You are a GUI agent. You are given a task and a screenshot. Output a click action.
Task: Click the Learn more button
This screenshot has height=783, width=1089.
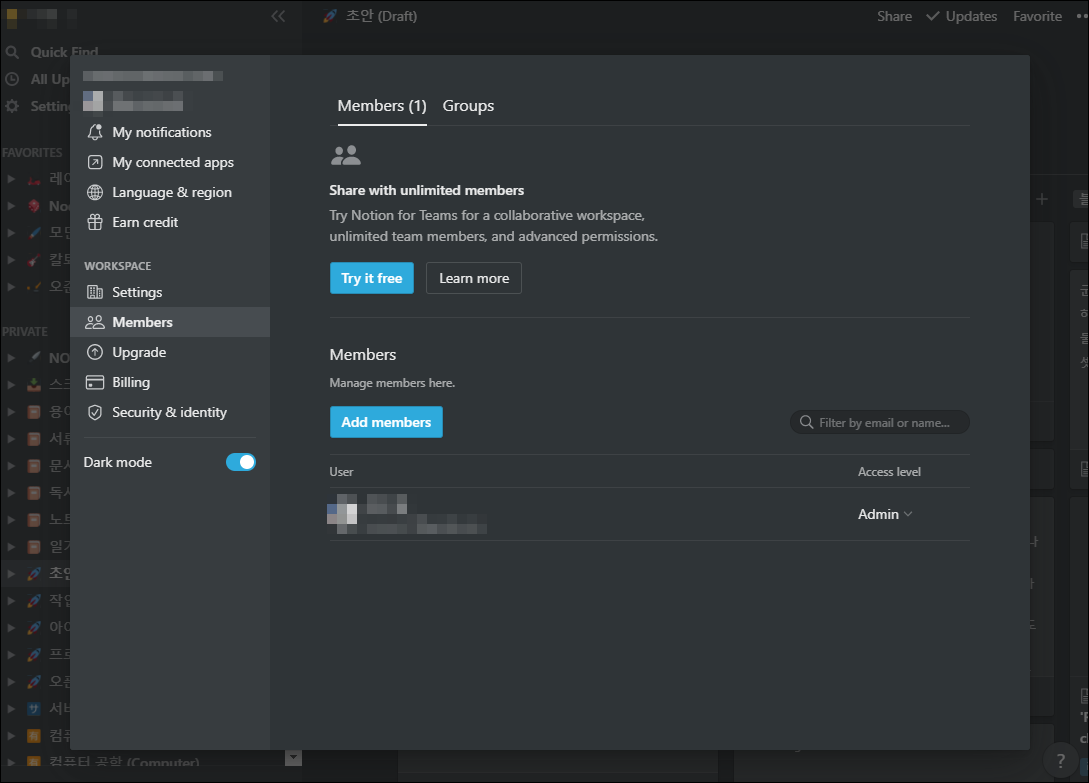pyautogui.click(x=474, y=278)
